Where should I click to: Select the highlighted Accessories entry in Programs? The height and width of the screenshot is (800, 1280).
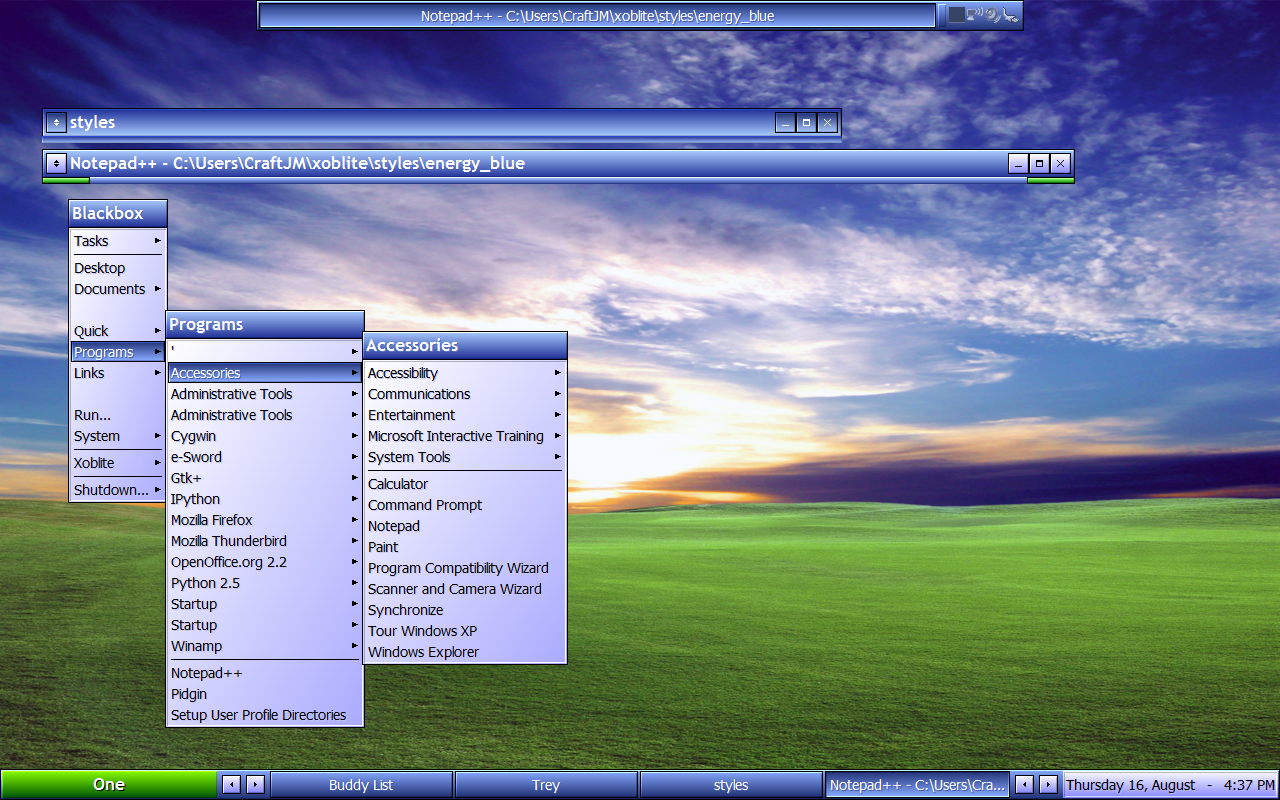pyautogui.click(x=264, y=373)
